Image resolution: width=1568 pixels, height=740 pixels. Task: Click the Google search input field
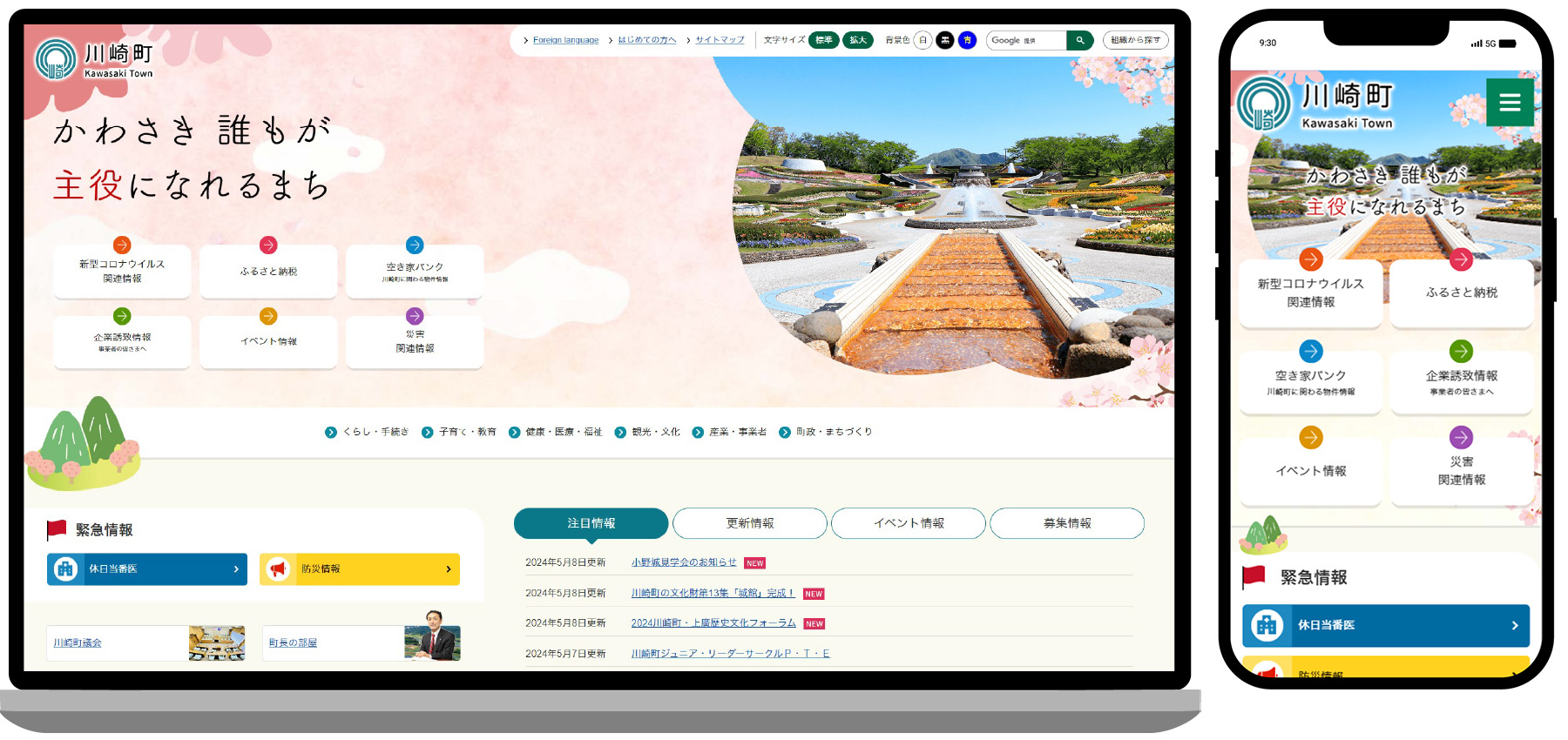1026,40
